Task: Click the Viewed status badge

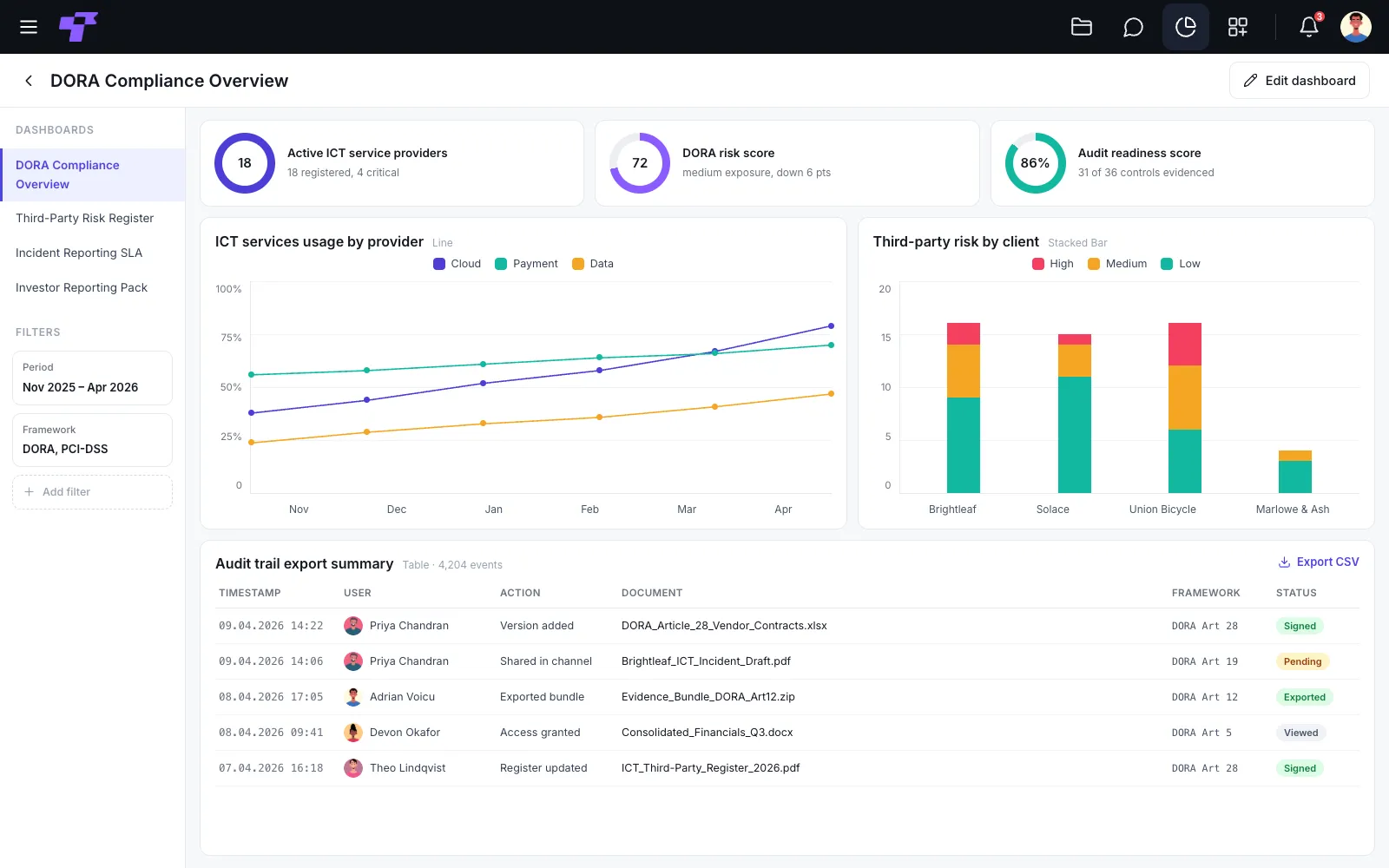Action: coord(1300,733)
